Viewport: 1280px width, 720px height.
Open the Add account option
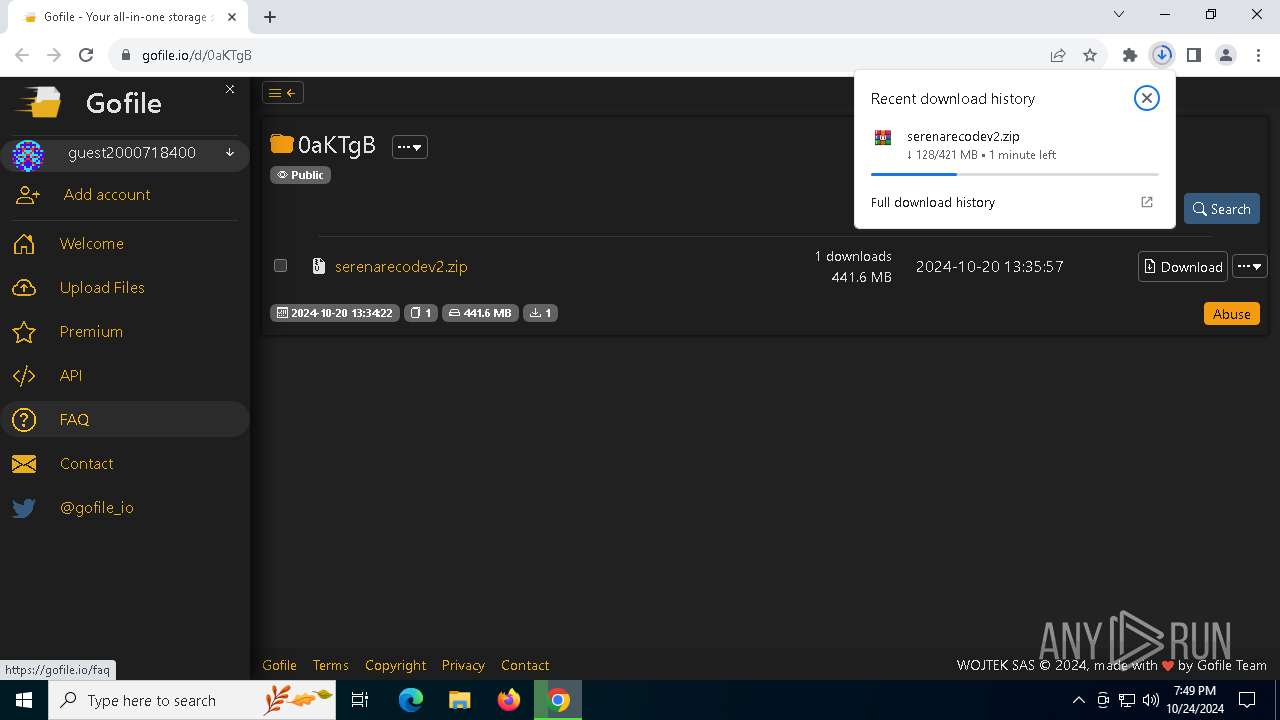click(x=107, y=195)
